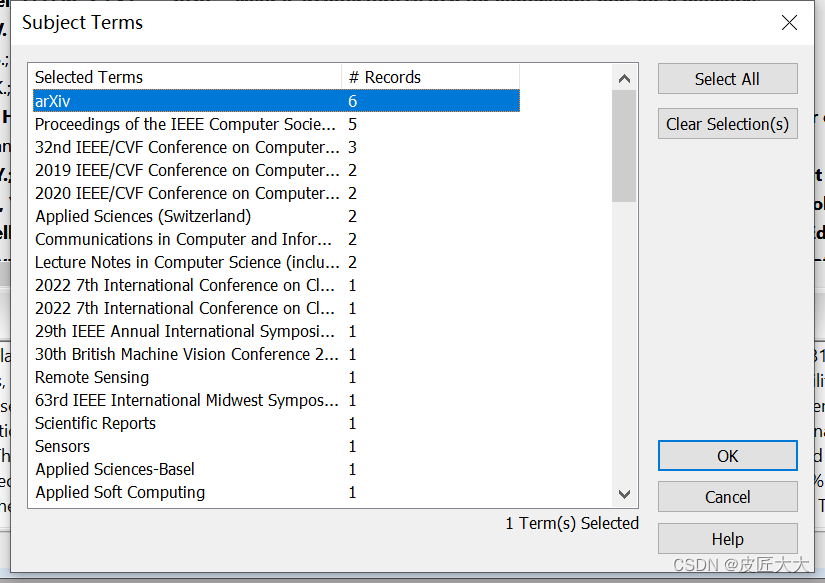Confirm with the OK button

pos(727,456)
